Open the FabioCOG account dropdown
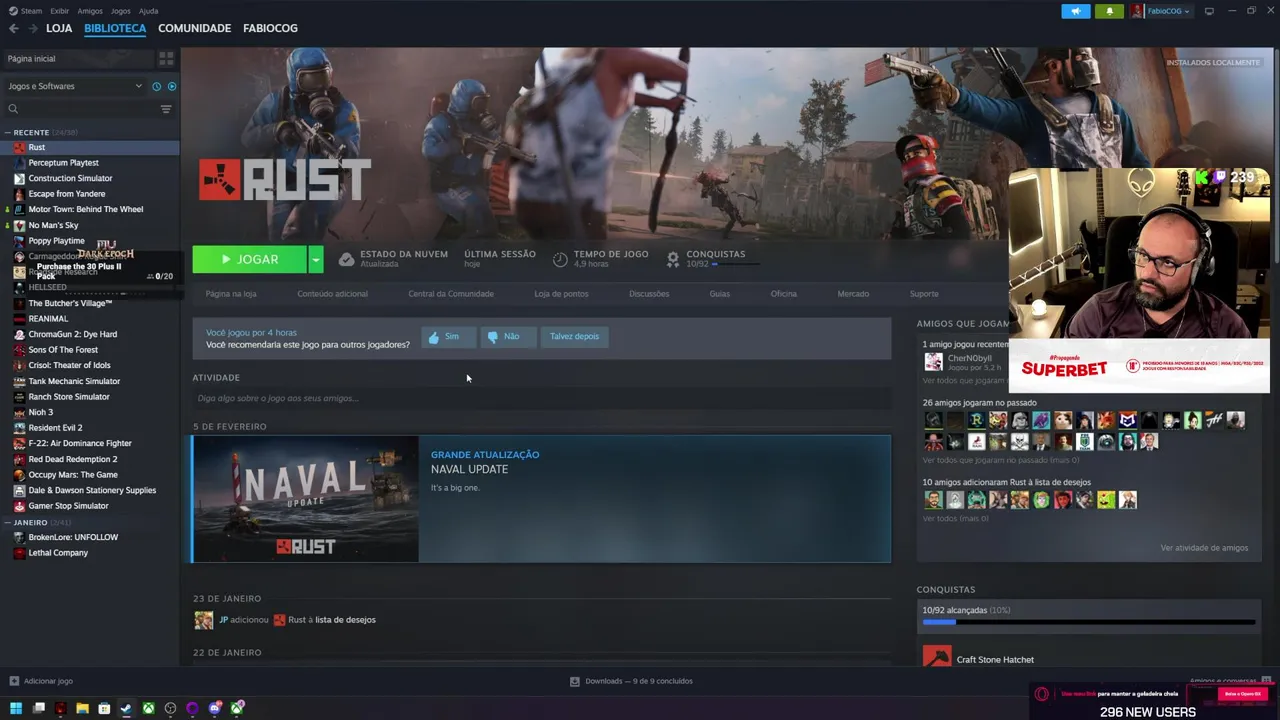The image size is (1280, 720). coord(1161,11)
